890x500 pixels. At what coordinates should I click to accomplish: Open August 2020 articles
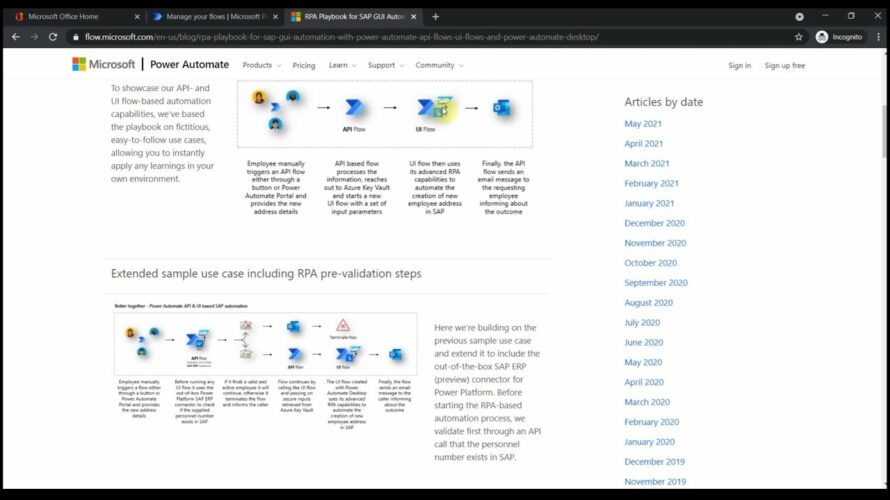649,302
